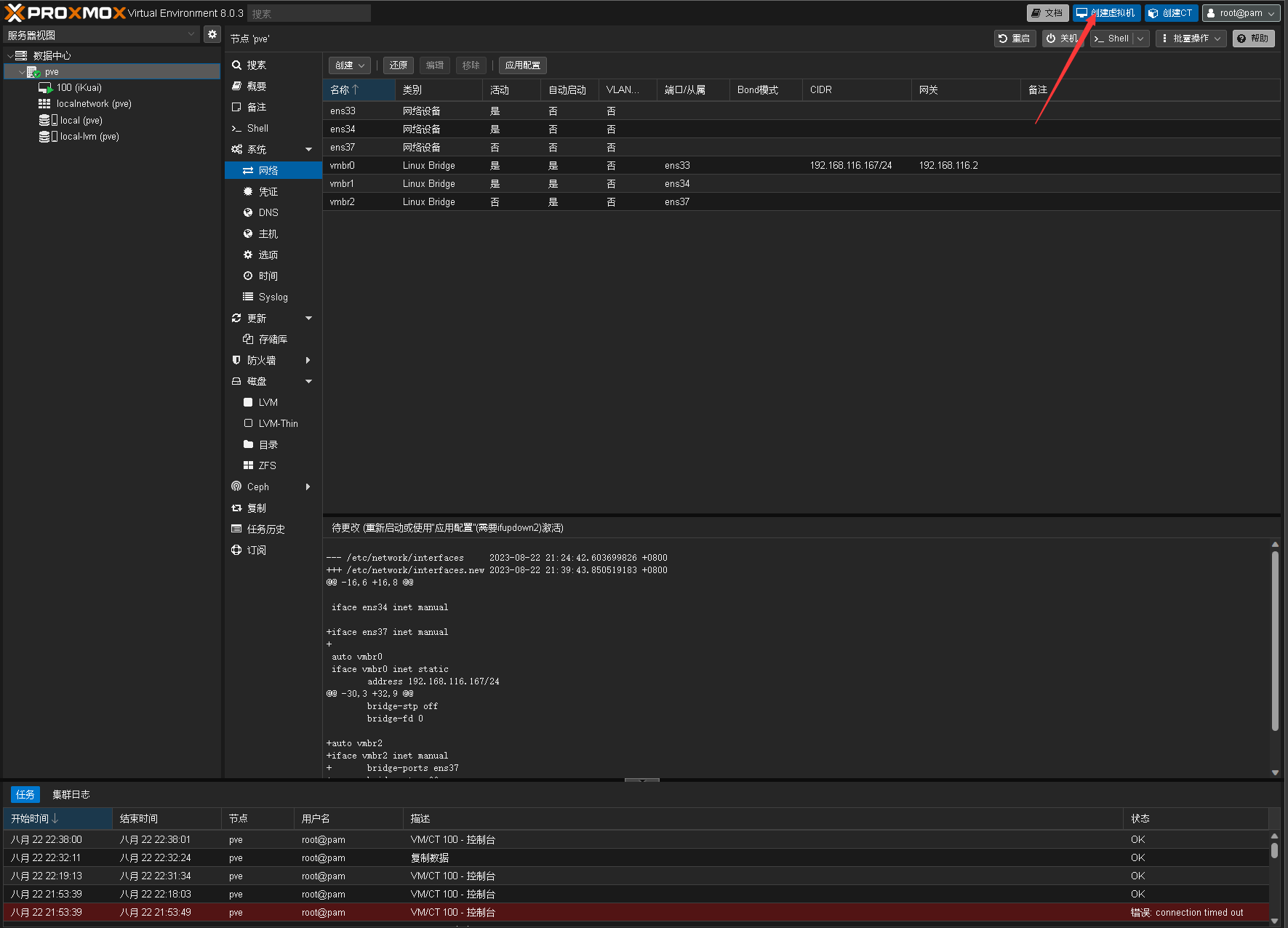Click the Create VM button

(1106, 13)
